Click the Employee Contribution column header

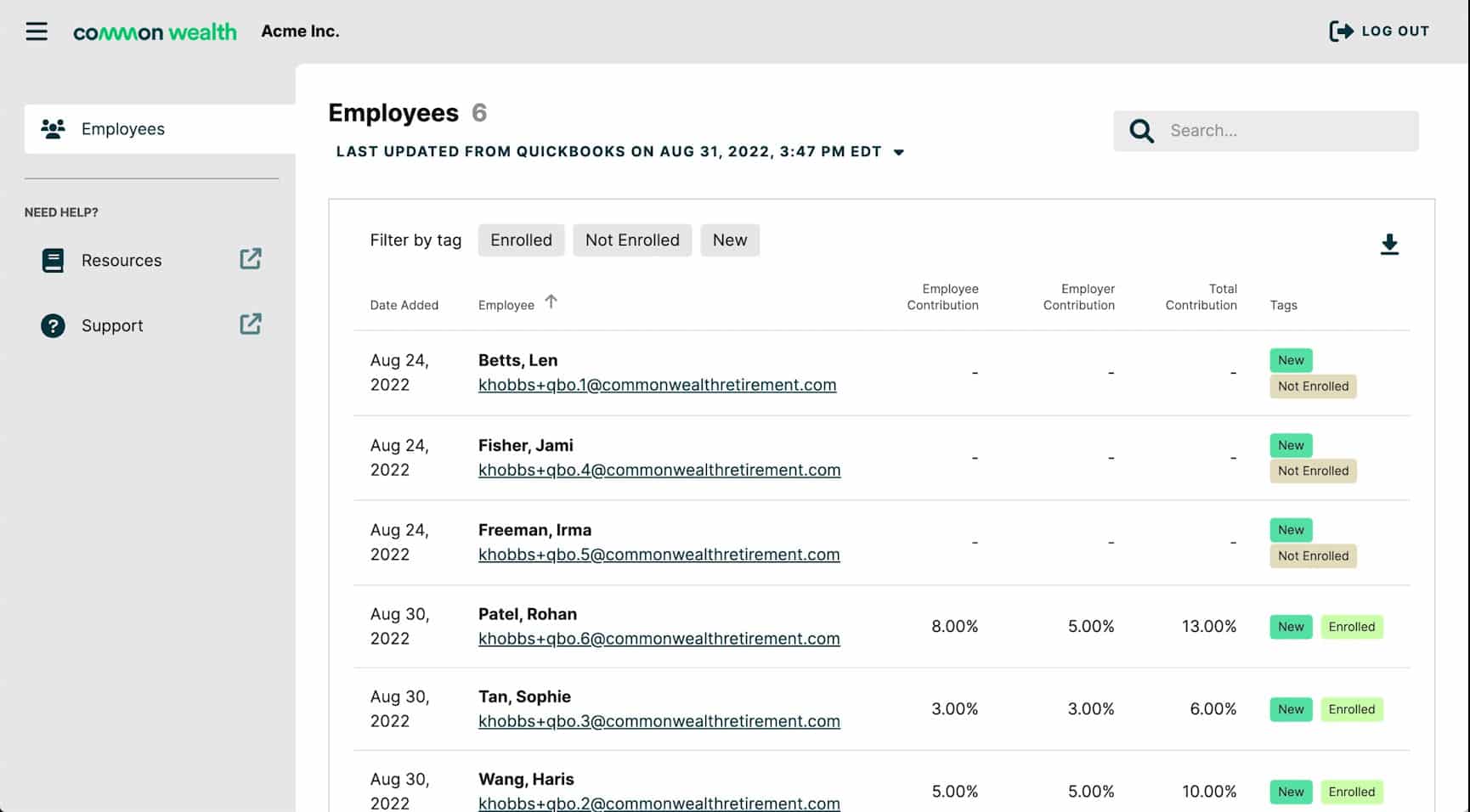(x=942, y=297)
